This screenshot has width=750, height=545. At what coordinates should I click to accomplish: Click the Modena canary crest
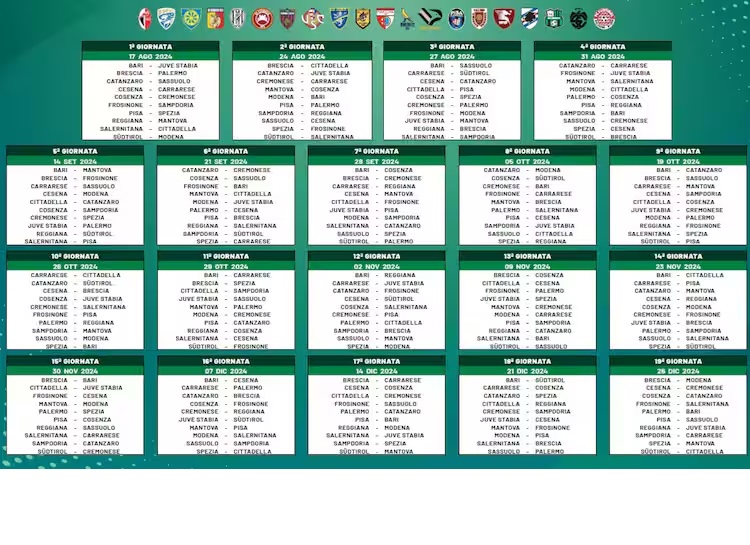point(408,19)
